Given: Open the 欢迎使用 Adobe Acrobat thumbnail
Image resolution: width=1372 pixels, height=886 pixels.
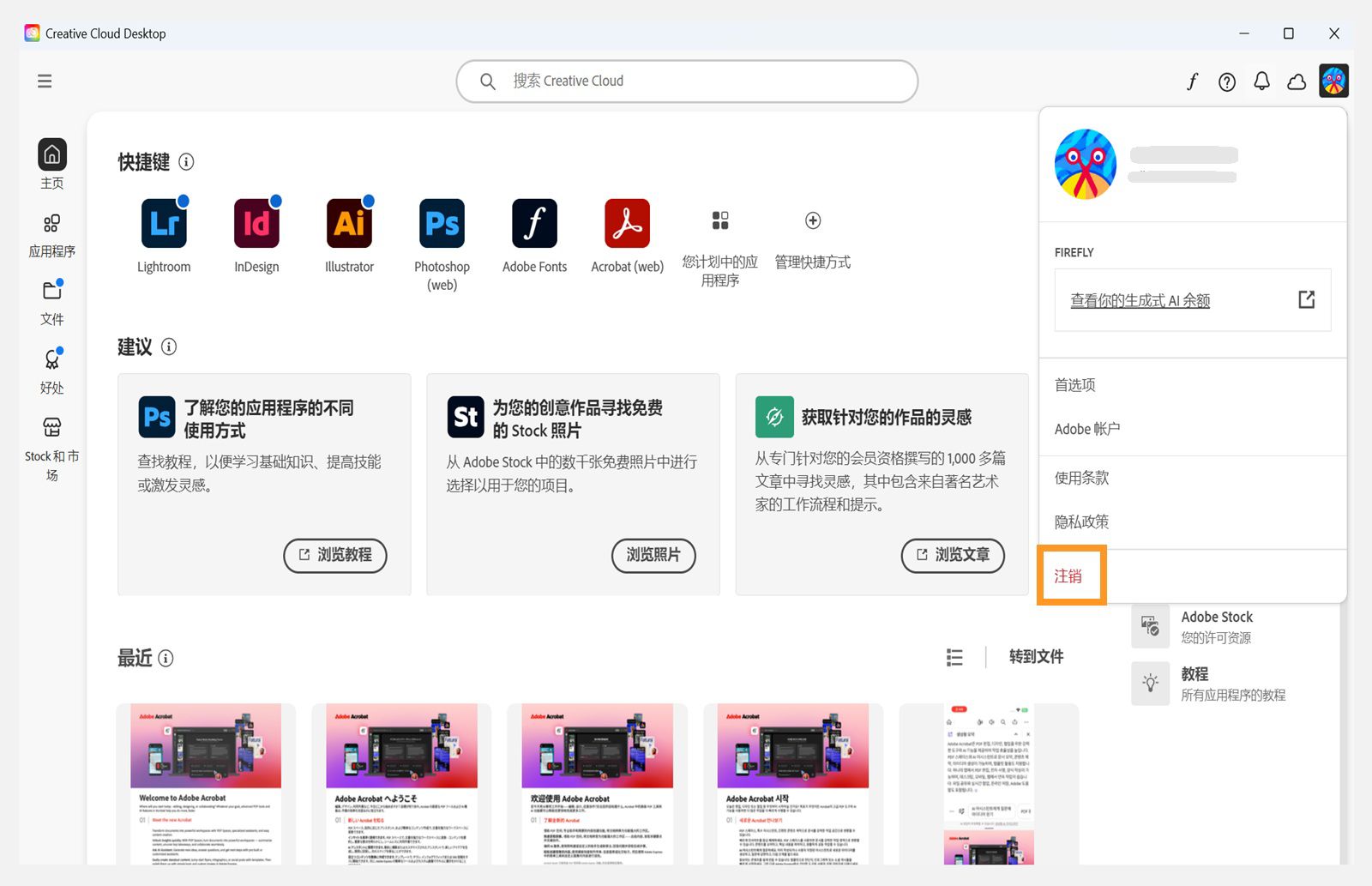Looking at the screenshot, I should (x=597, y=784).
